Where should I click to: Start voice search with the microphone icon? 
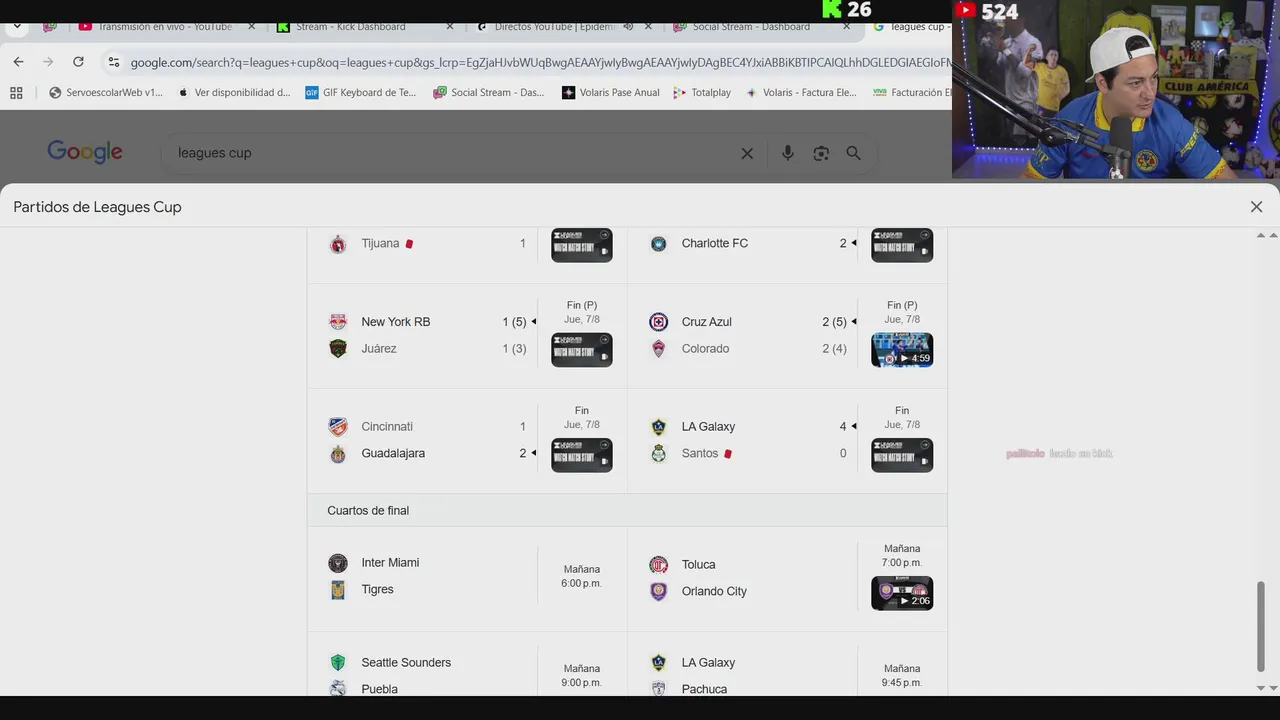click(x=788, y=153)
